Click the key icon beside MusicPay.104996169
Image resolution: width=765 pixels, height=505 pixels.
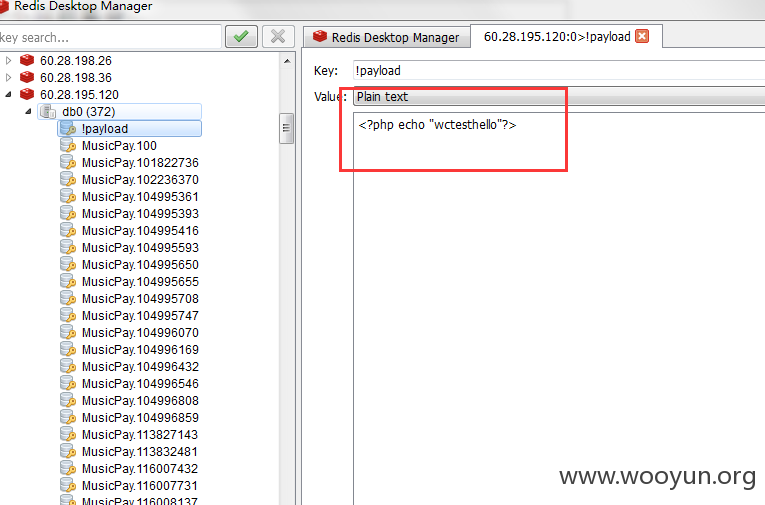coord(68,349)
